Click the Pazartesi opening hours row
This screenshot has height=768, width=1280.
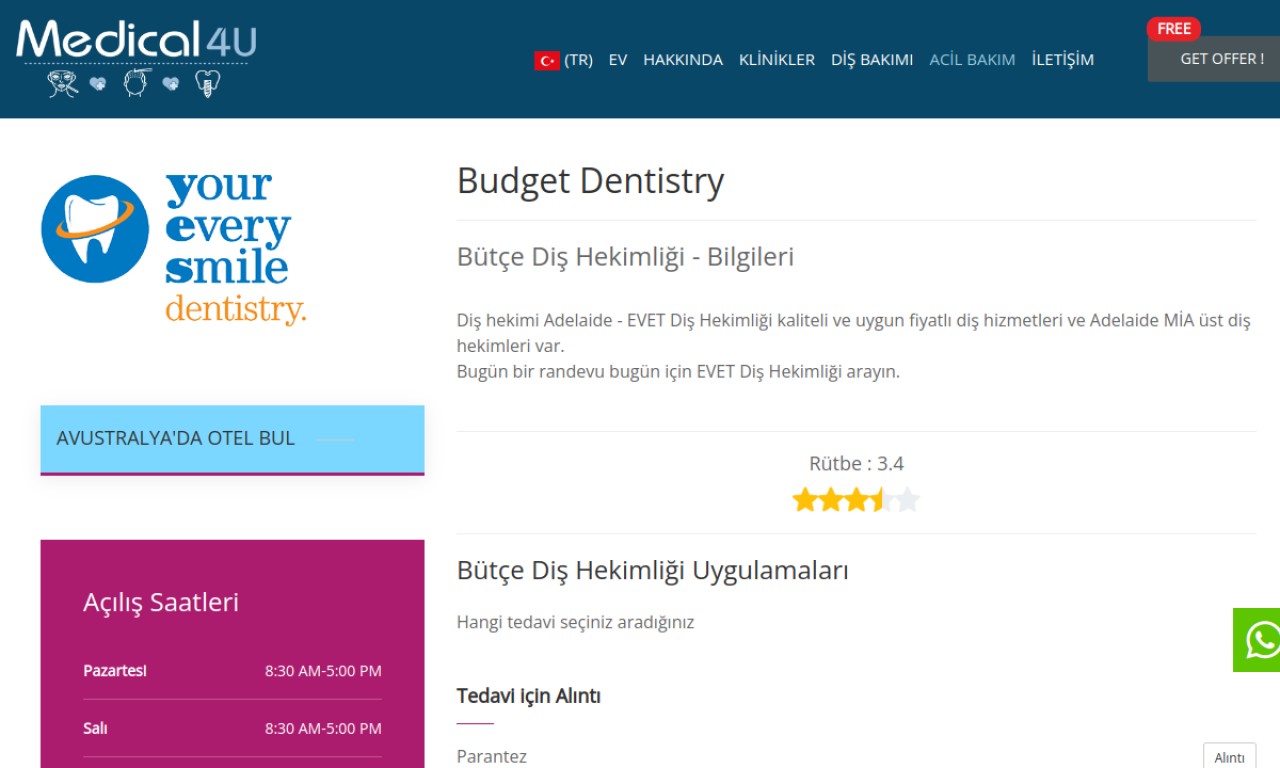(232, 671)
